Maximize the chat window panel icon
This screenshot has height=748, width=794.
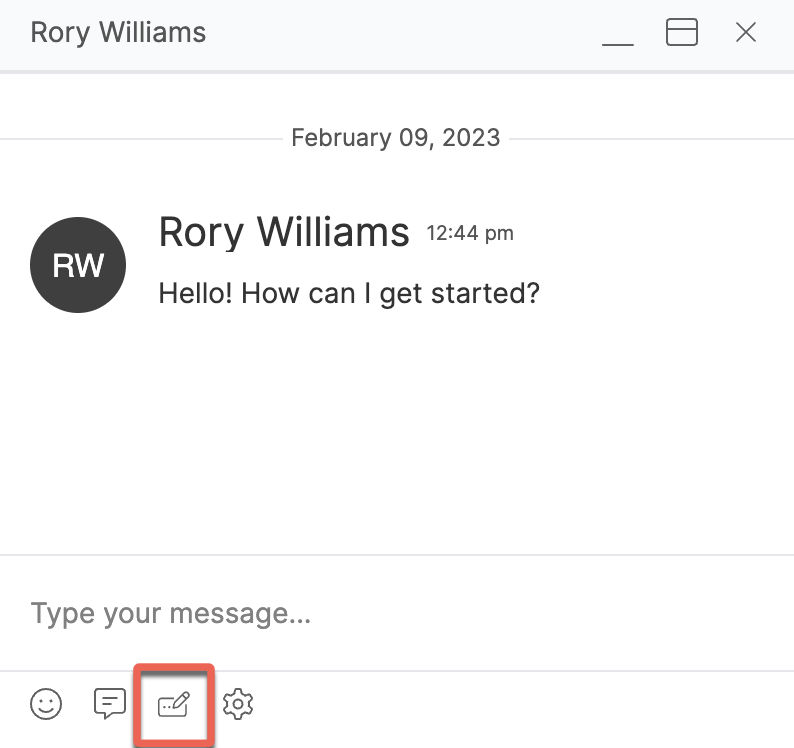click(682, 32)
